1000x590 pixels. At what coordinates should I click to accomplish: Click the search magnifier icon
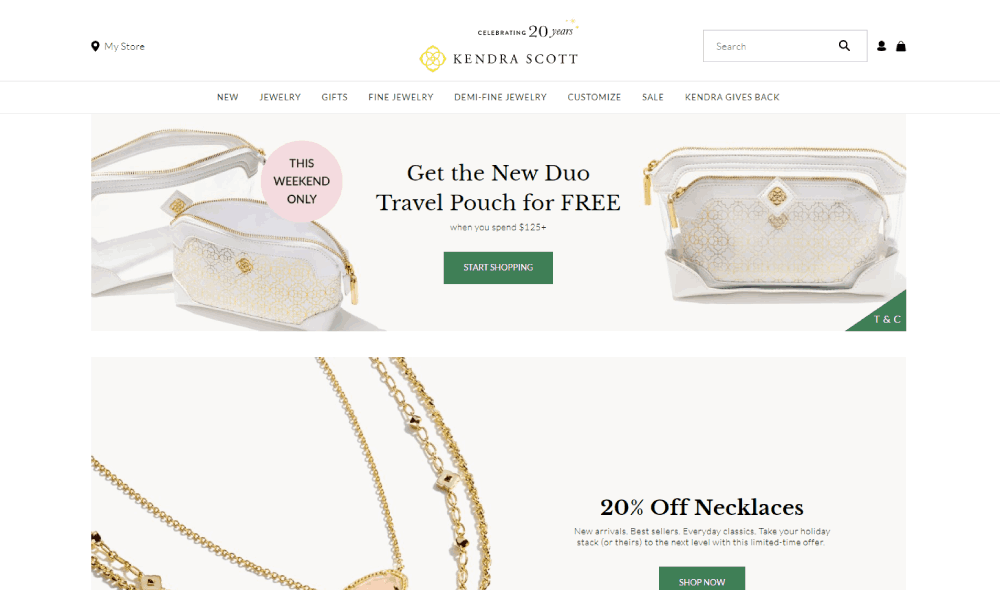point(844,46)
